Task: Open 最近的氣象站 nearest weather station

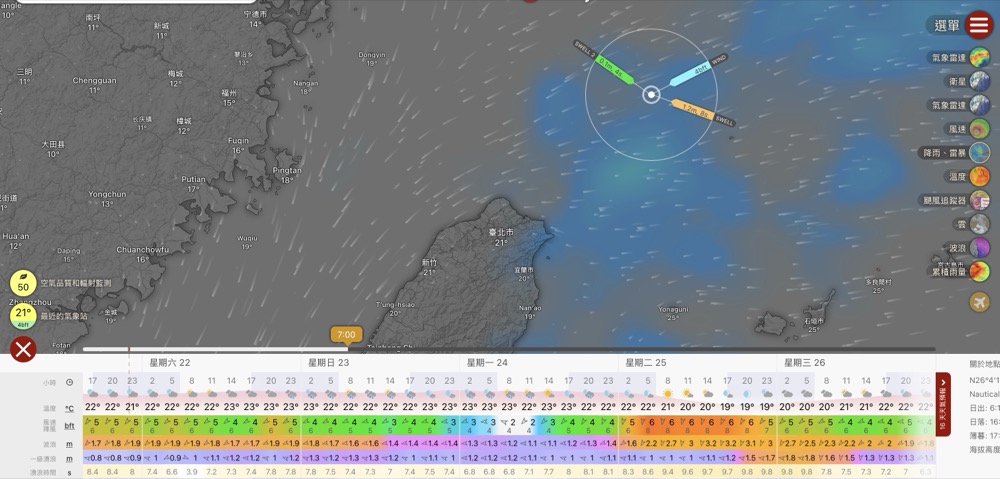Action: 23,316
